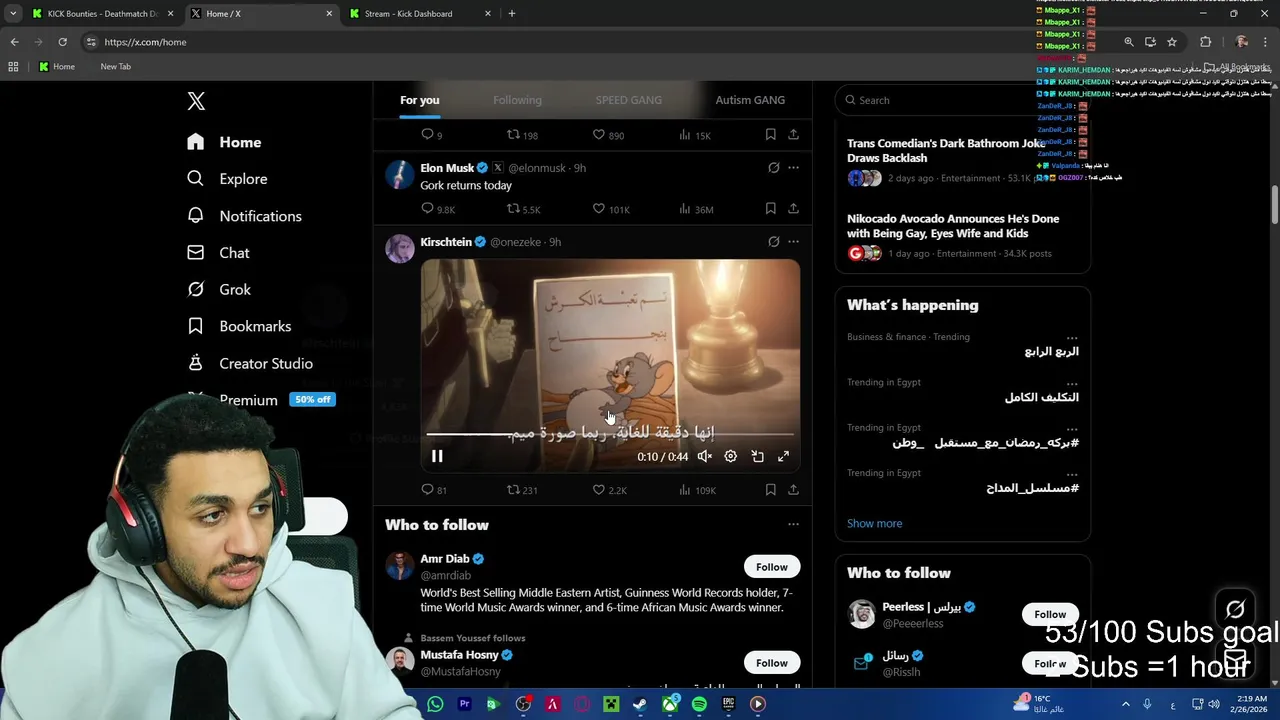1280x720 pixels.
Task: Follow Peerless in the right sidebar
Action: tap(1050, 614)
